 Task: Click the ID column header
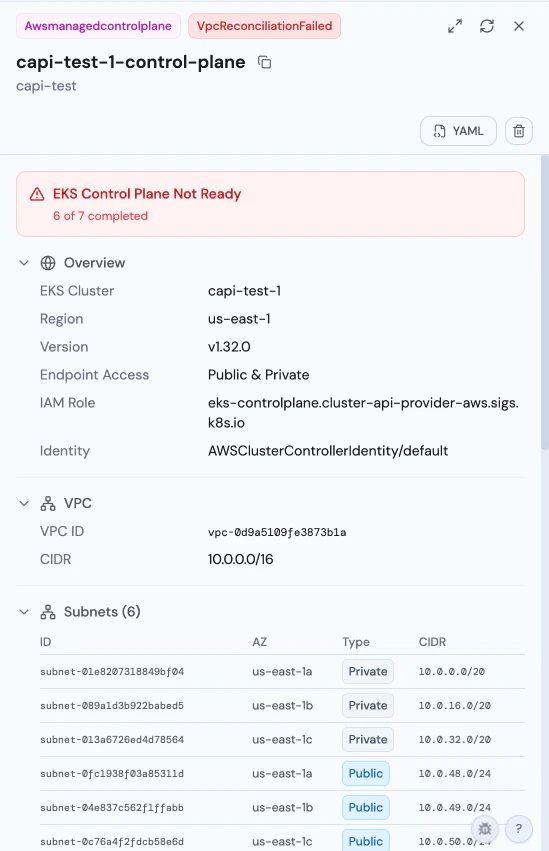[x=46, y=642]
